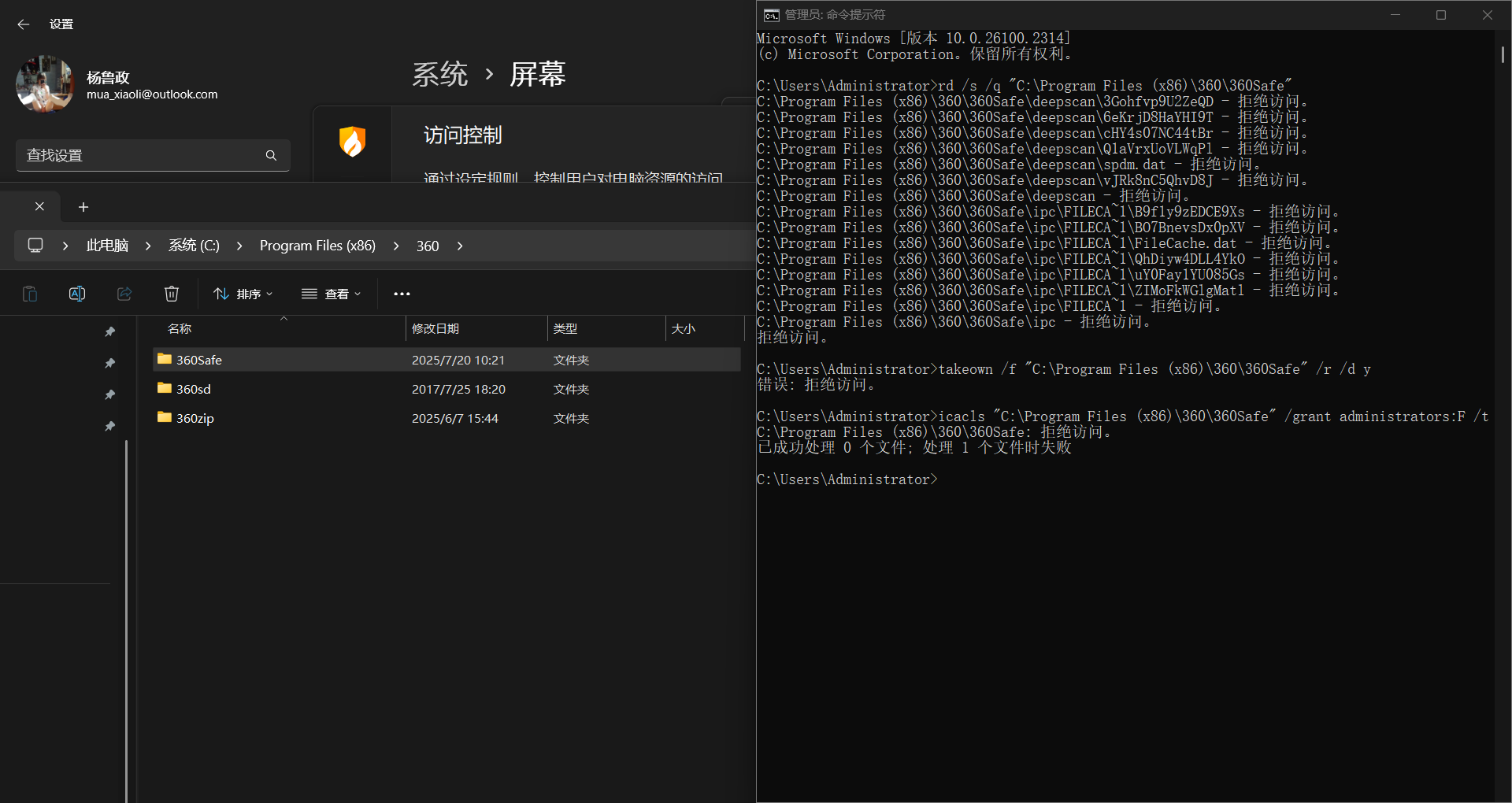Click the Rename icon in Explorer toolbar

pyautogui.click(x=77, y=294)
